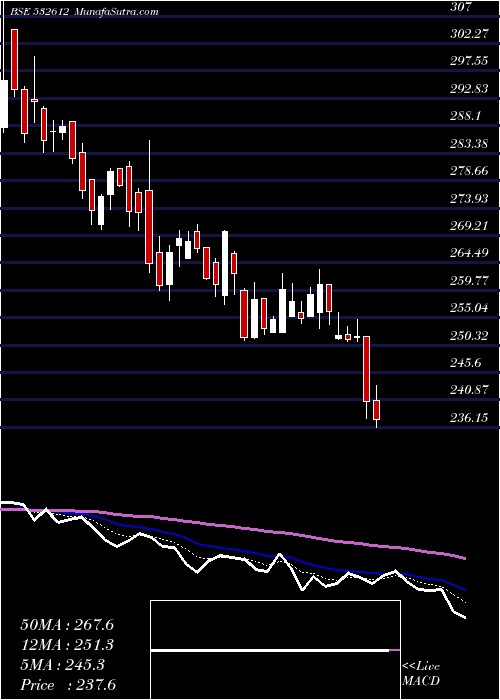Click the 288.1 price axis label
Image resolution: width=500 pixels, height=700 pixels.
coord(466,116)
